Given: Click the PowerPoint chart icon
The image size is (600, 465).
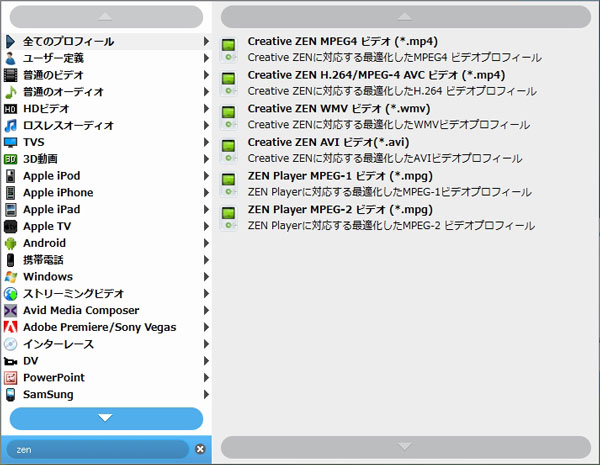Looking at the screenshot, I should pyautogui.click(x=11, y=378).
